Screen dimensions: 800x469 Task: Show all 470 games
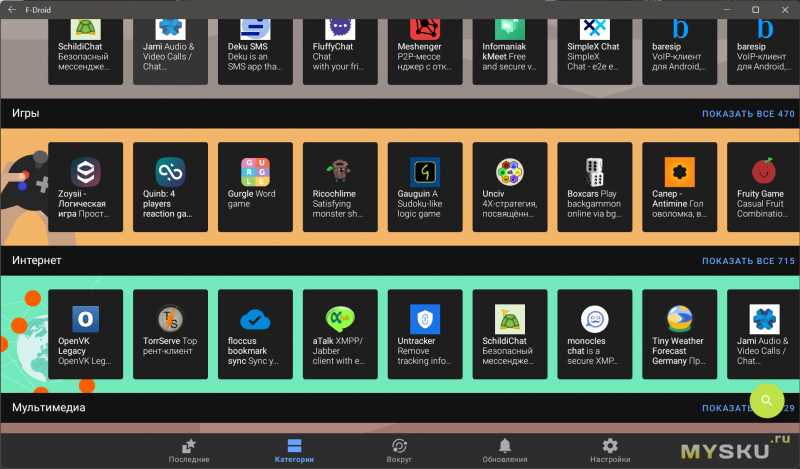coord(748,114)
